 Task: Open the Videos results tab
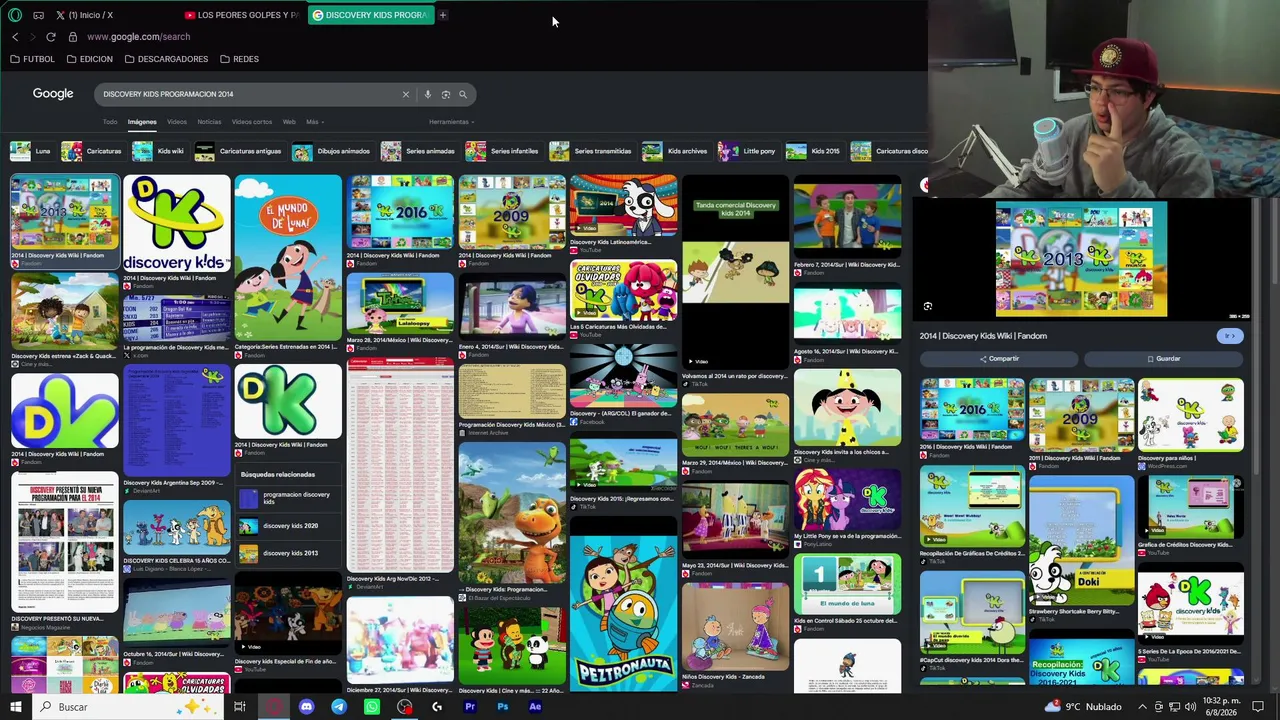tap(177, 122)
